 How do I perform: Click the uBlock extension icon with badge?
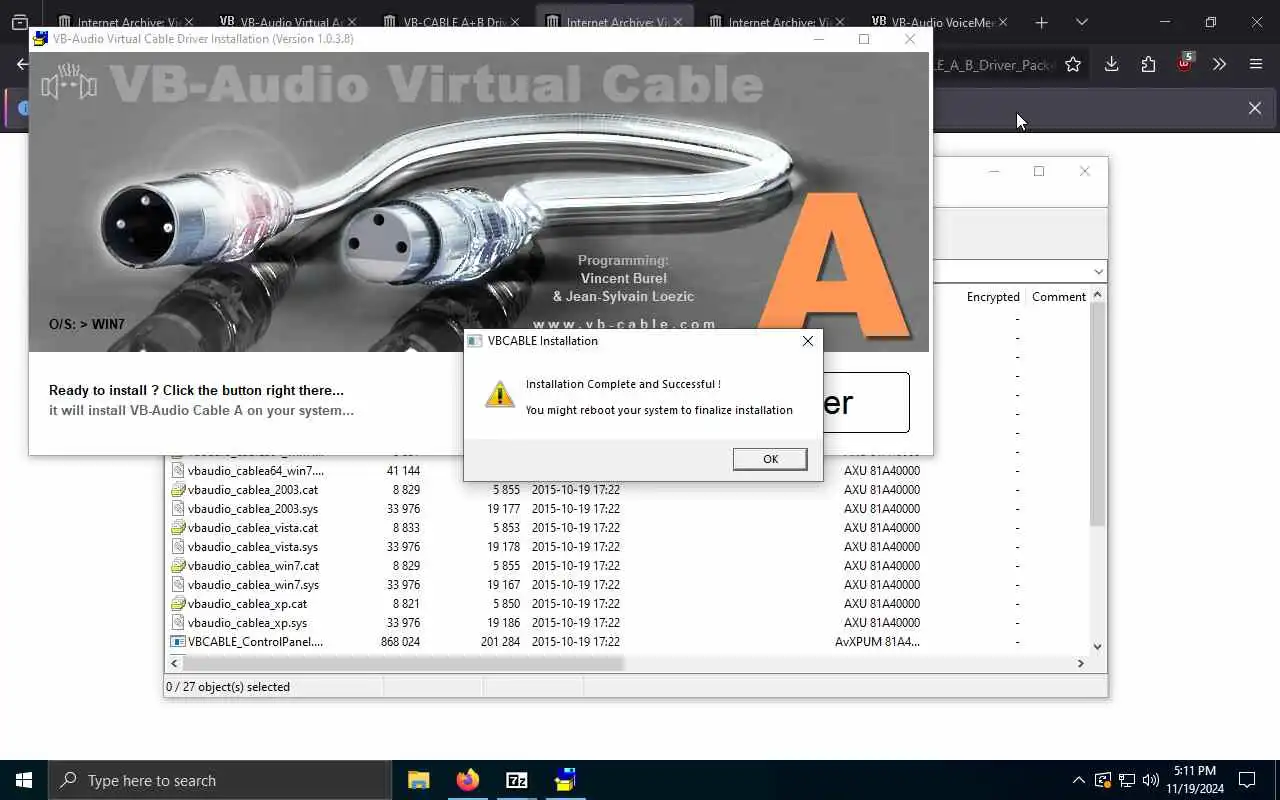(x=1185, y=64)
